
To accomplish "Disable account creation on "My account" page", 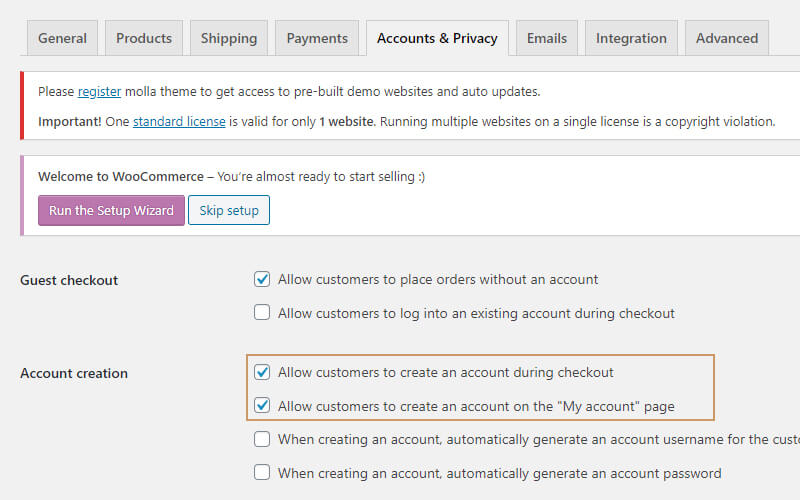I will pyautogui.click(x=262, y=406).
